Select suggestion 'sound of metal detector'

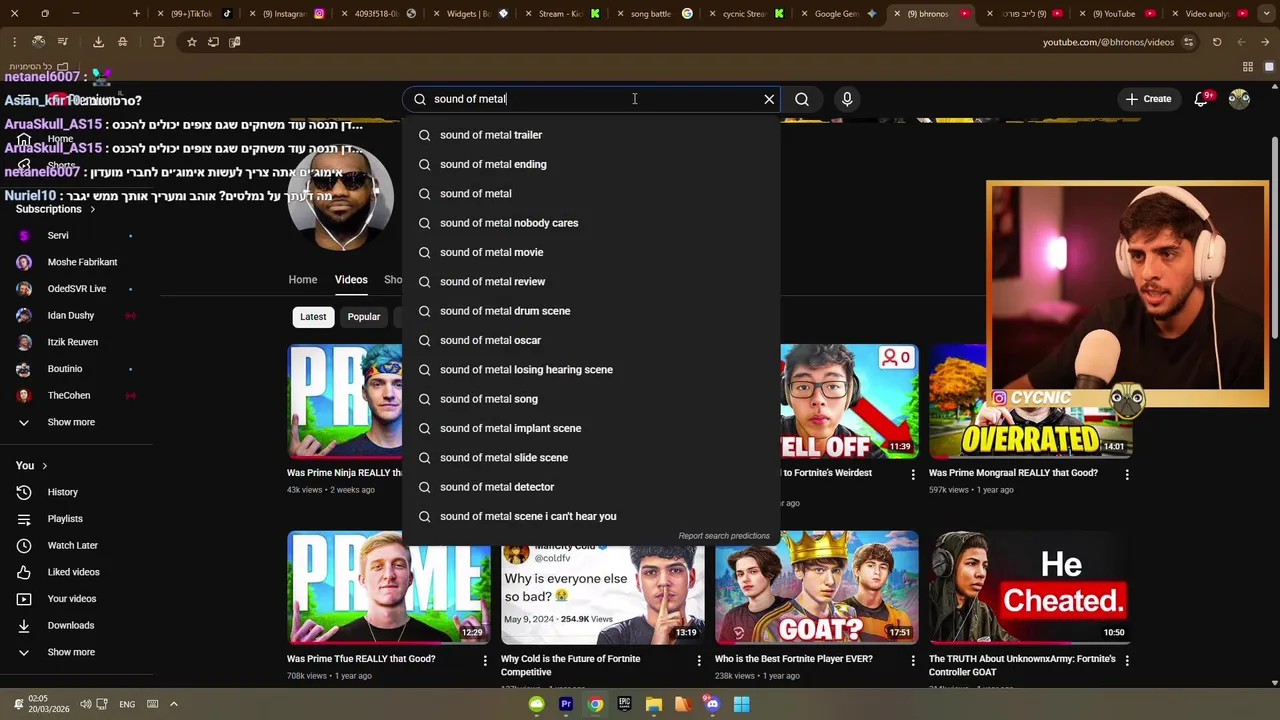(591, 487)
